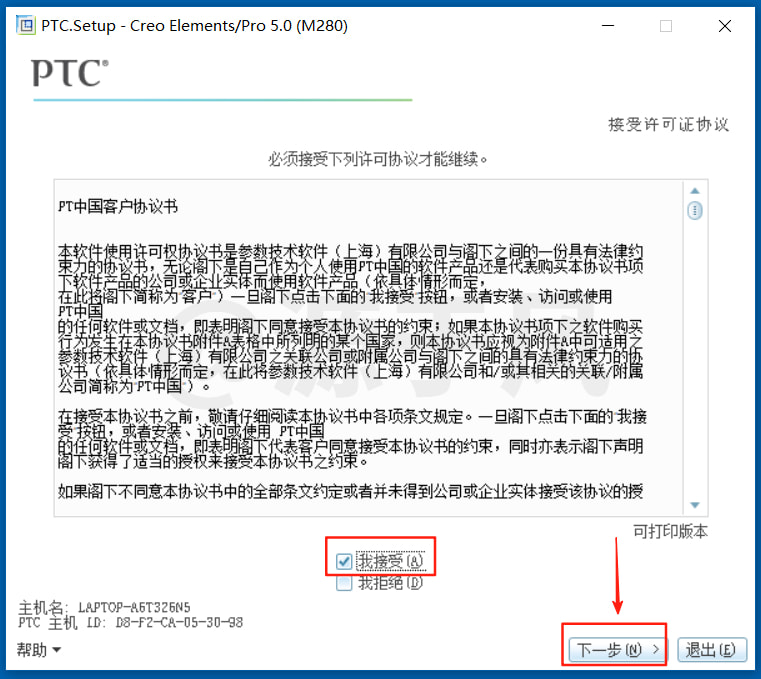Viewport: 761px width, 679px height.
Task: Close the PTC.Setup installer window
Action: point(725,26)
